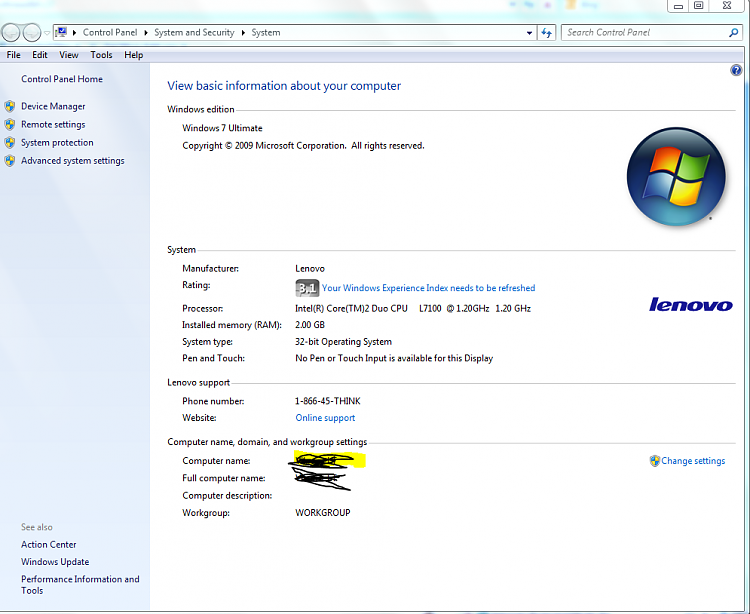Click the Online support website link
The height and width of the screenshot is (614, 750).
pos(325,418)
